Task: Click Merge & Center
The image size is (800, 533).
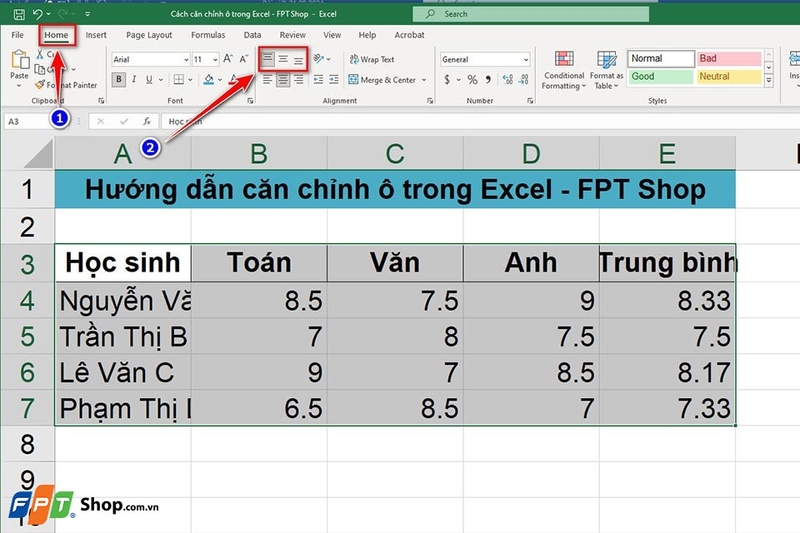Action: (x=382, y=80)
